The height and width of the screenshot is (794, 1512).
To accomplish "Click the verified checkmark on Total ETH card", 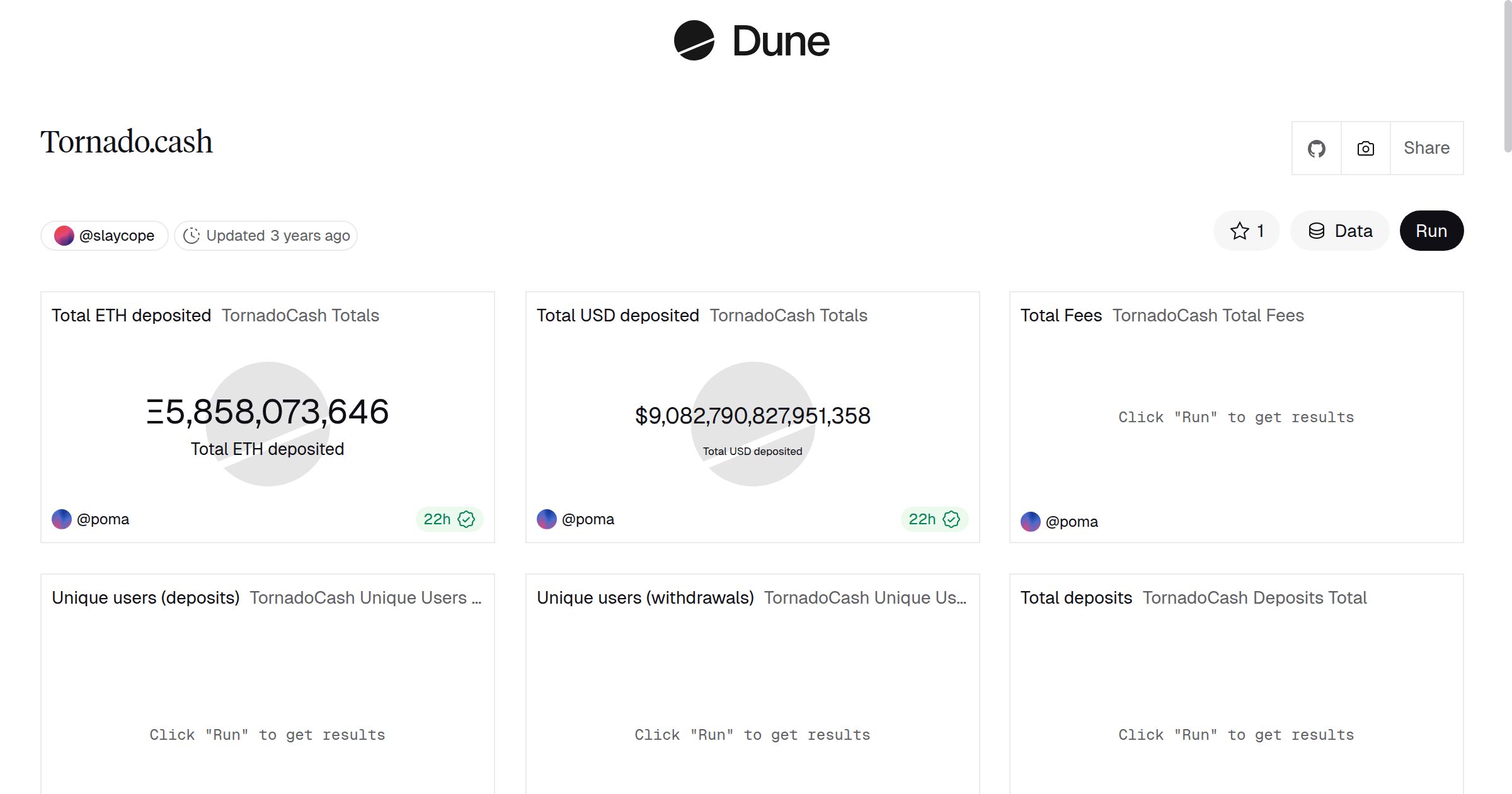I will click(466, 519).
